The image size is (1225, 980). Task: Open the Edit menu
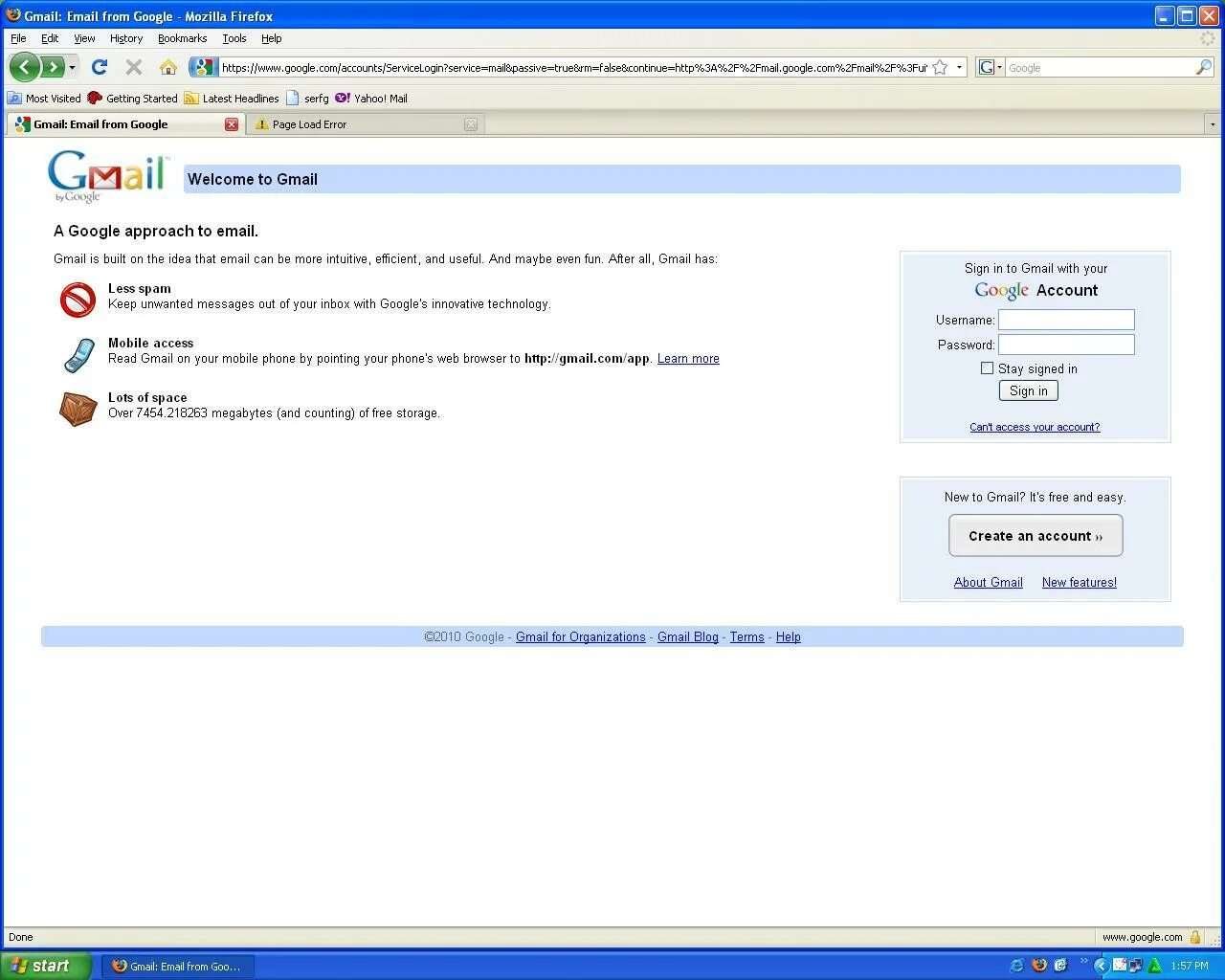tap(50, 38)
